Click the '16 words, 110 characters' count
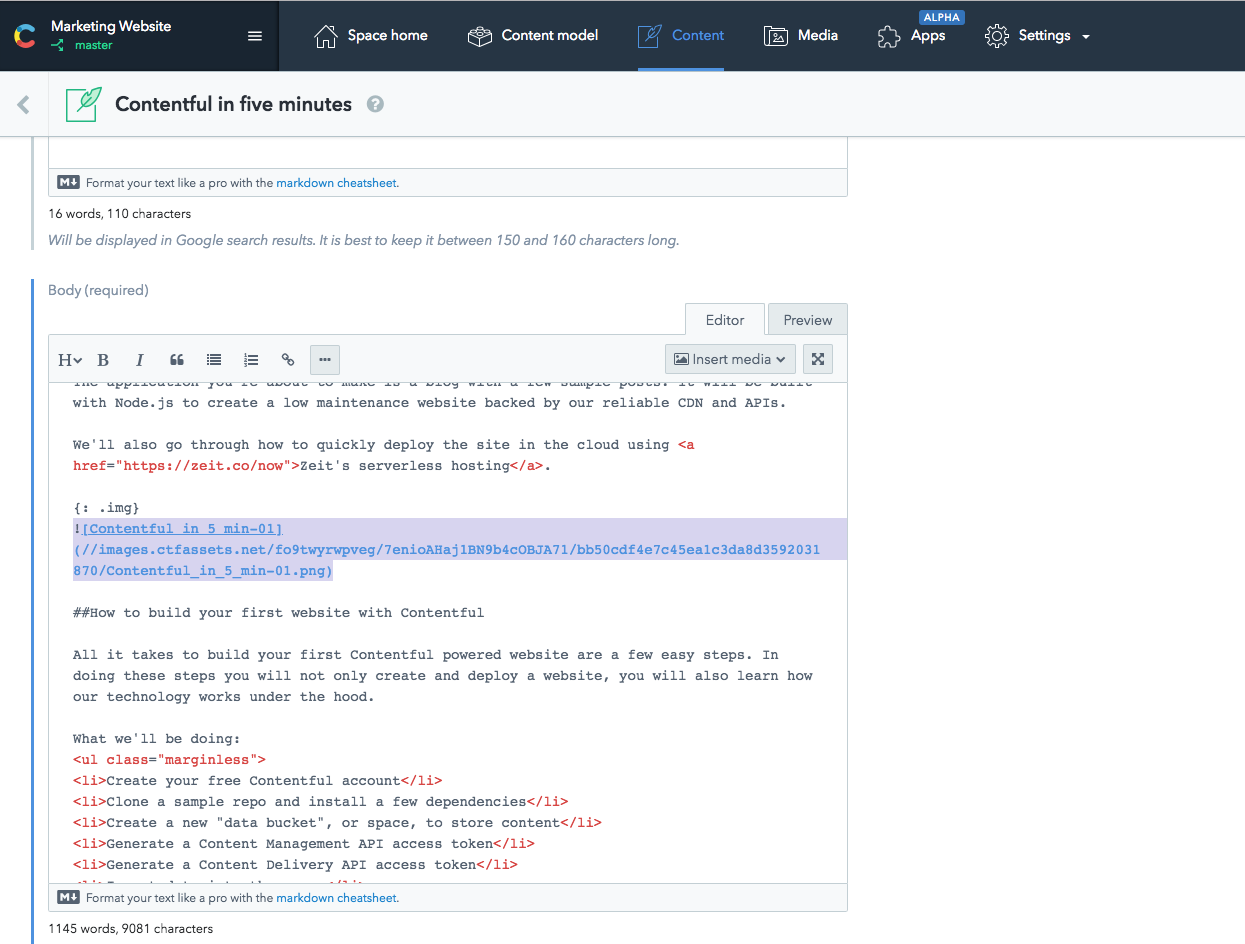Viewport: 1245px width, 944px height. point(119,213)
